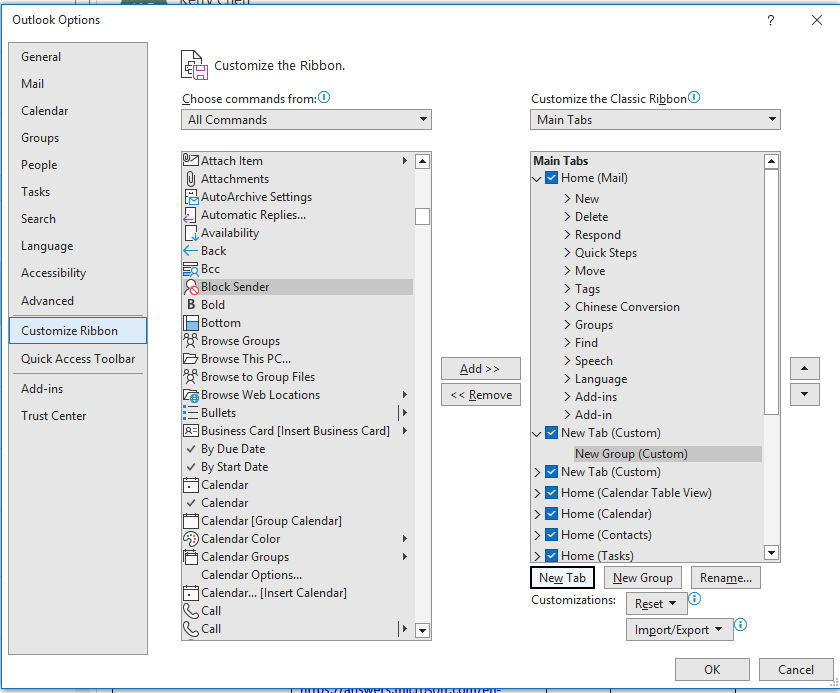The width and height of the screenshot is (840, 693).
Task: Toggle the Home (Calendar) checkbox
Action: [x=551, y=514]
